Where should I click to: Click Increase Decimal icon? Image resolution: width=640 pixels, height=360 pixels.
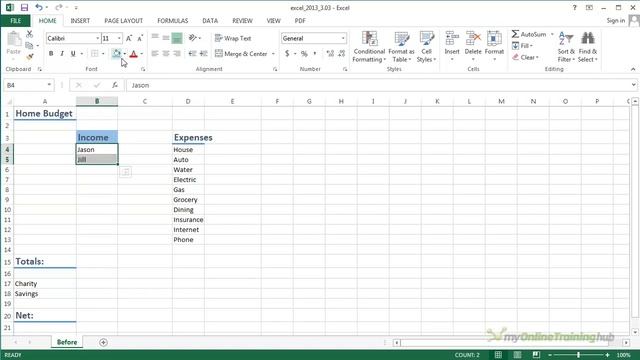[x=330, y=53]
